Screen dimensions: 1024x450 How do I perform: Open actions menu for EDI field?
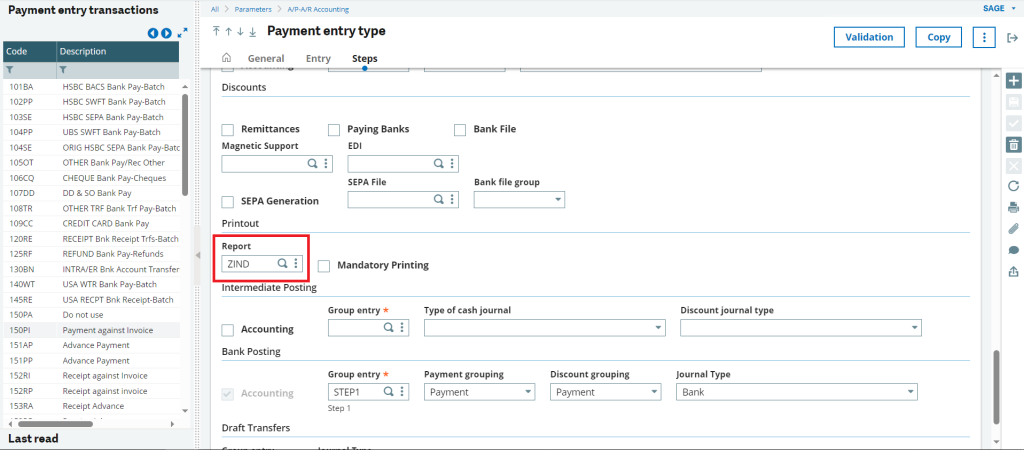pos(451,164)
